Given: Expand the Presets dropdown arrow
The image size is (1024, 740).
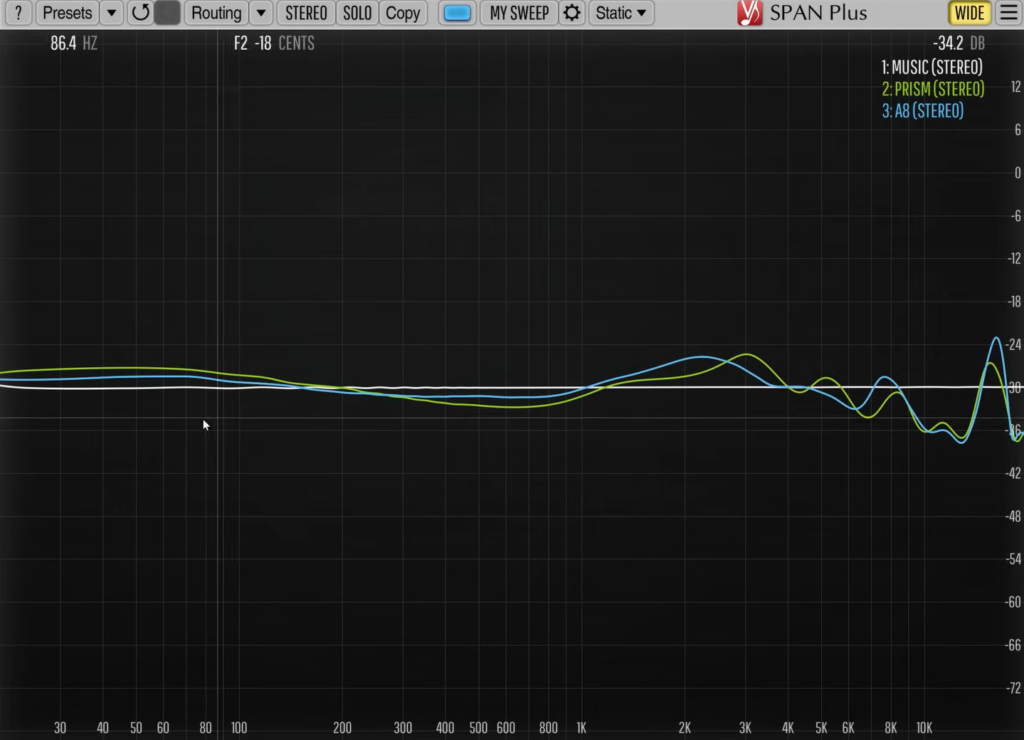Looking at the screenshot, I should point(112,13).
